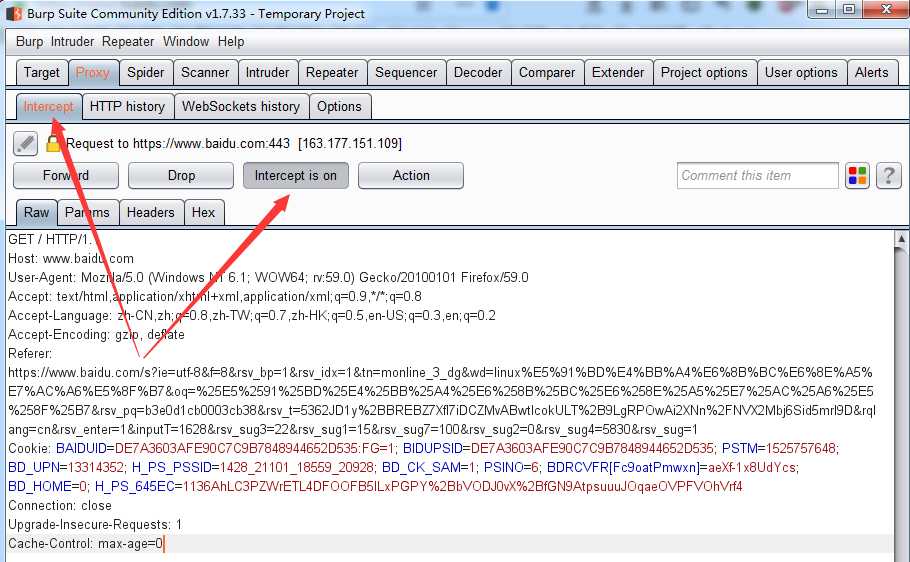Screen dimensions: 910x562
Task: Click the Comment this item field
Action: 757,175
